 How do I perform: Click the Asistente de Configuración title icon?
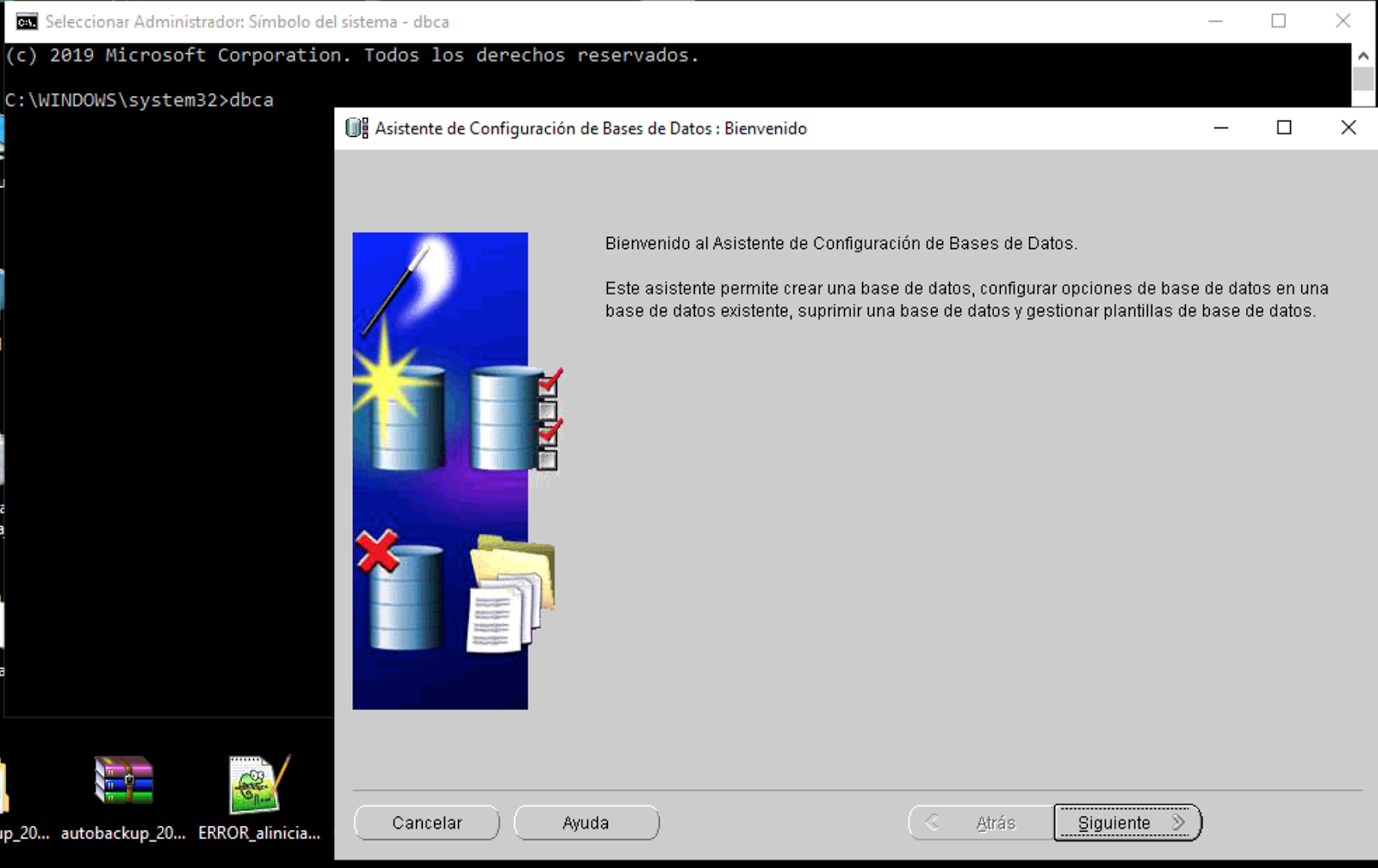click(x=357, y=128)
